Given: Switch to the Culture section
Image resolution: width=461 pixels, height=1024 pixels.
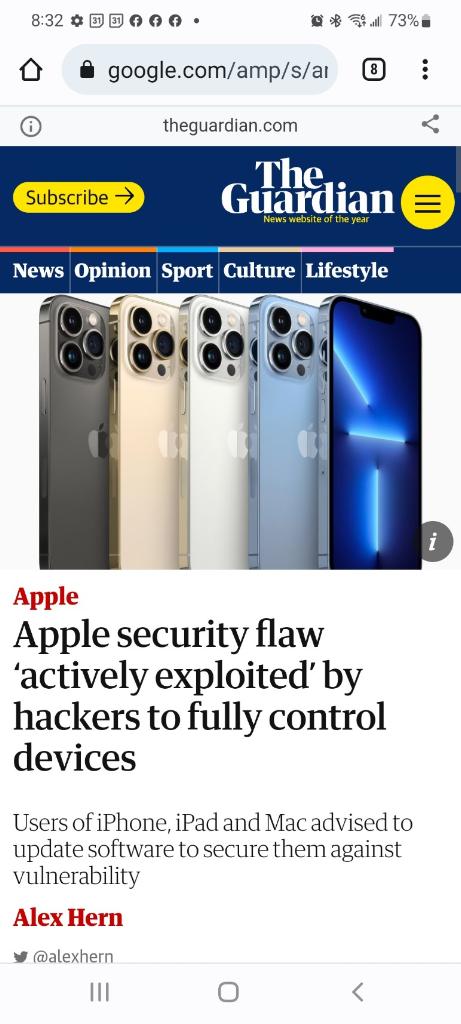Looking at the screenshot, I should coord(259,270).
